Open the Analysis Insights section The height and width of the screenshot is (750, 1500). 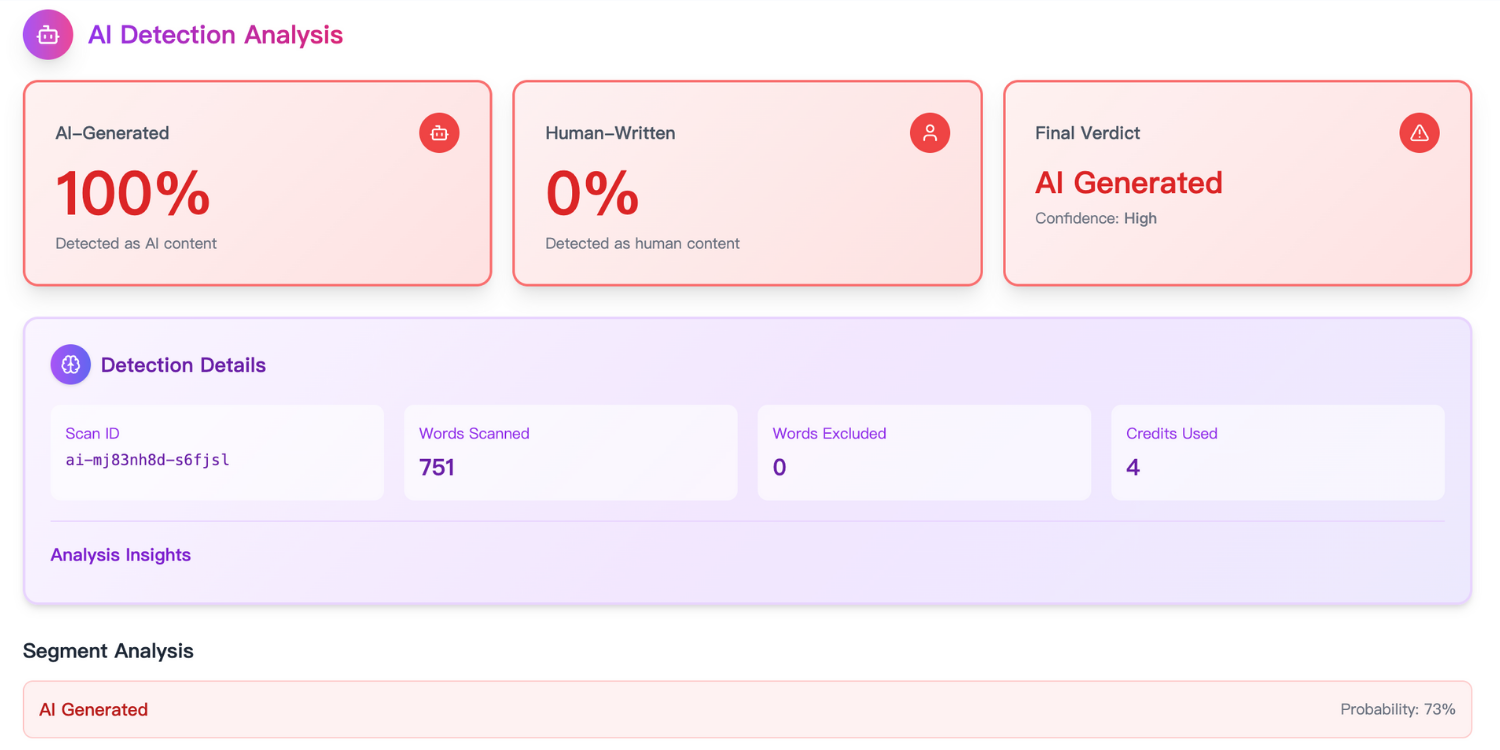point(120,555)
